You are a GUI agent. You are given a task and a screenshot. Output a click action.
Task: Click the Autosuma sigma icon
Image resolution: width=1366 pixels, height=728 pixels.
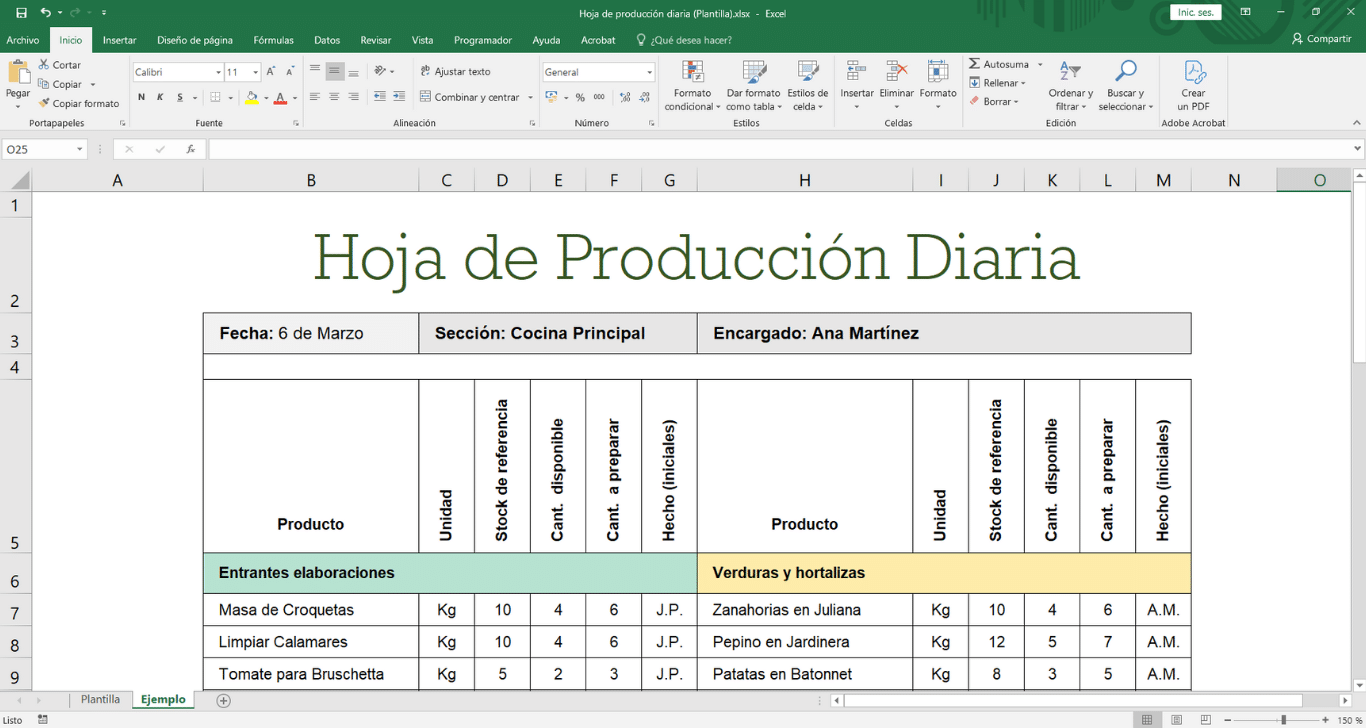pyautogui.click(x=975, y=64)
